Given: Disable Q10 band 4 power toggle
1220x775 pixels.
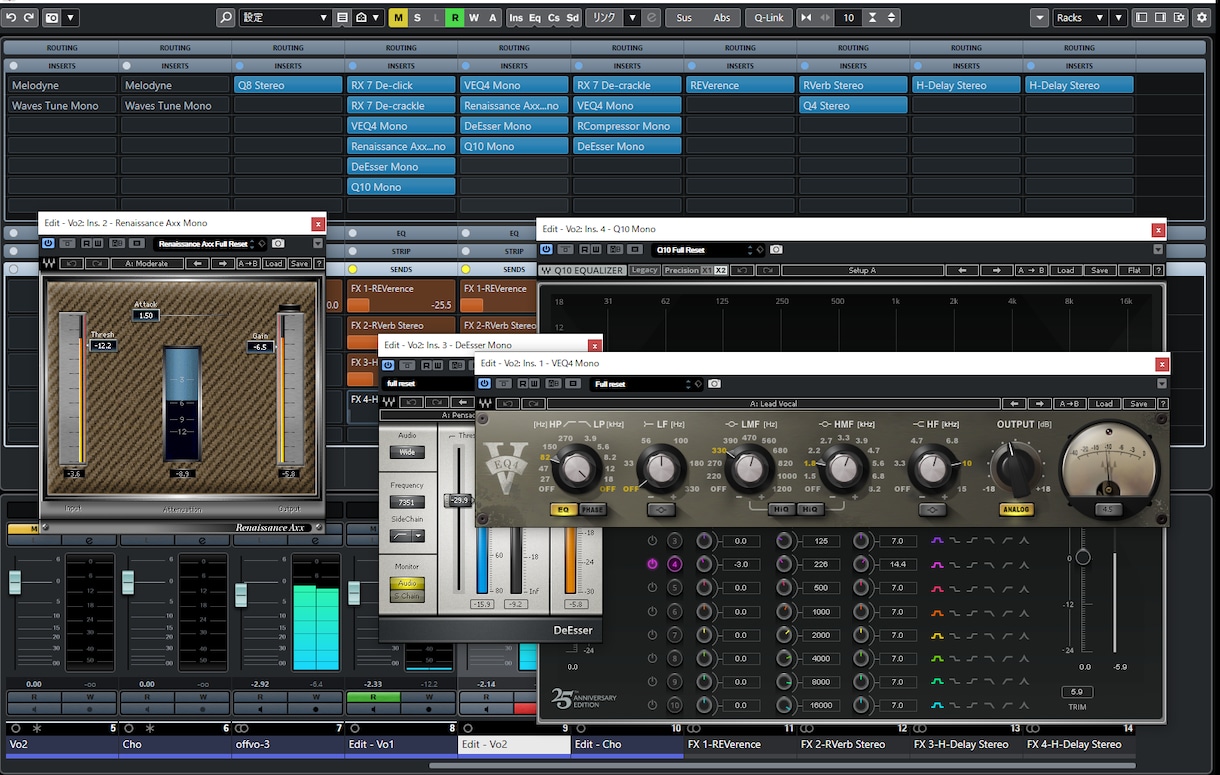Looking at the screenshot, I should 652,565.
